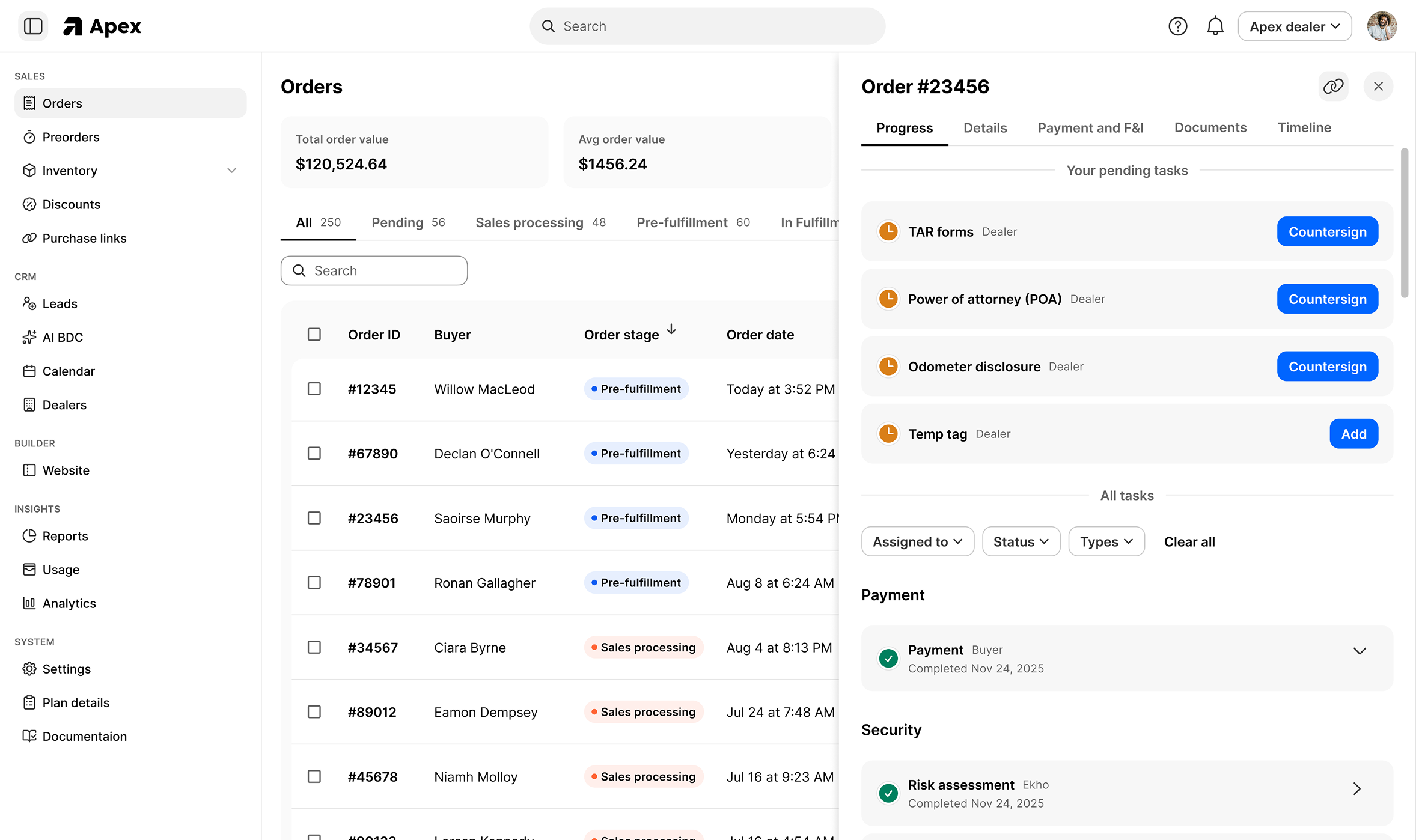Select the checkbox next to order #12345
Image resolution: width=1416 pixels, height=840 pixels.
click(314, 388)
